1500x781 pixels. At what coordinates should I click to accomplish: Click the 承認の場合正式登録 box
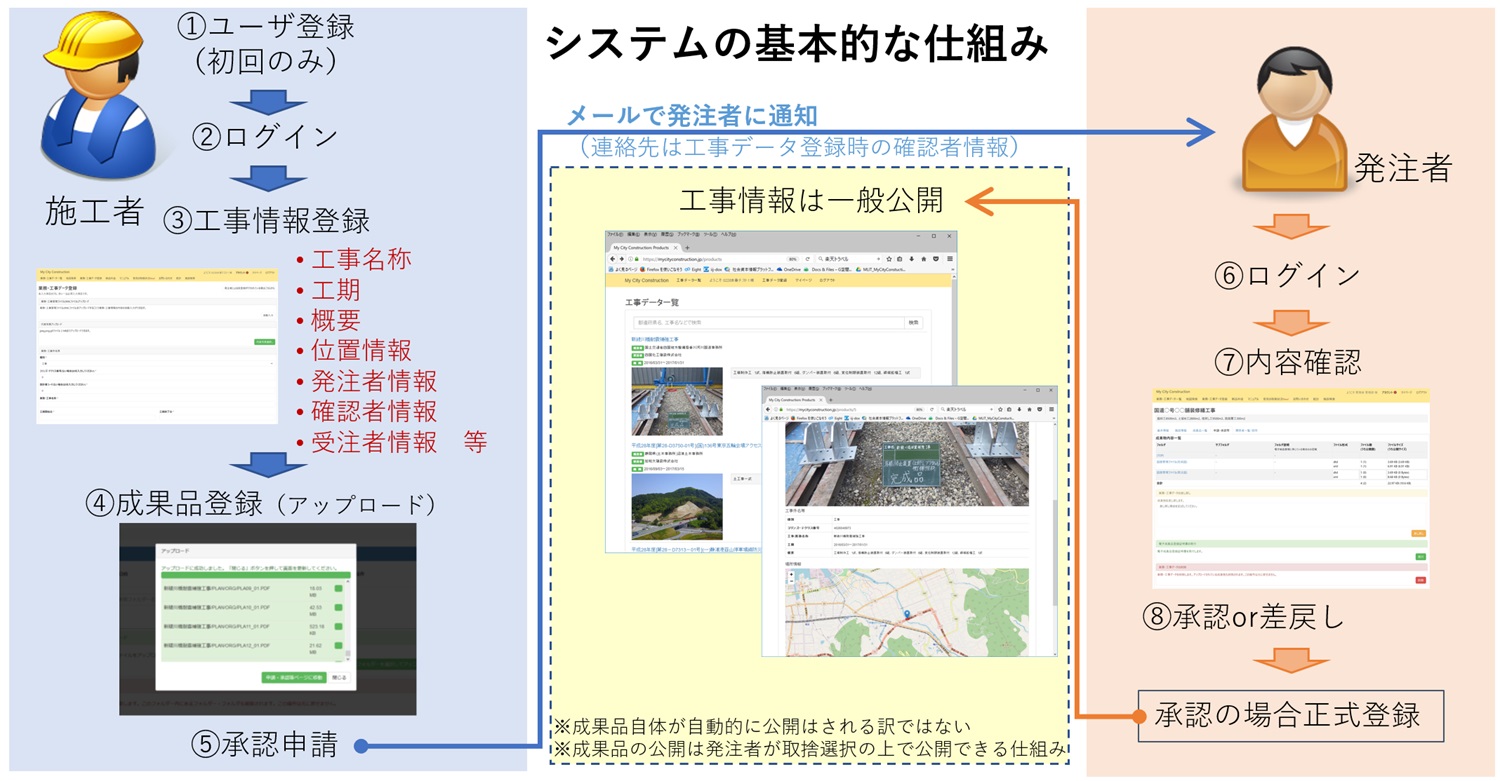tap(1289, 715)
